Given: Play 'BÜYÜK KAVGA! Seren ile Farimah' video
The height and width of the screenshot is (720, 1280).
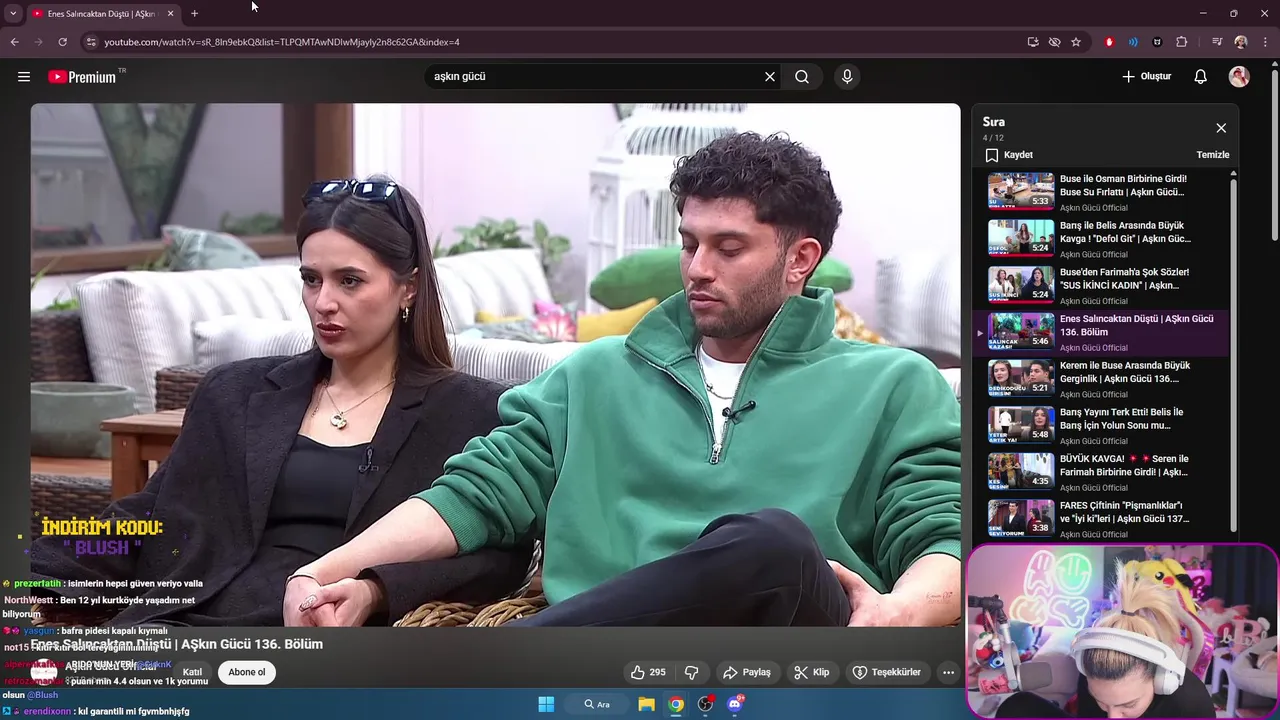Looking at the screenshot, I should [x=1100, y=472].
